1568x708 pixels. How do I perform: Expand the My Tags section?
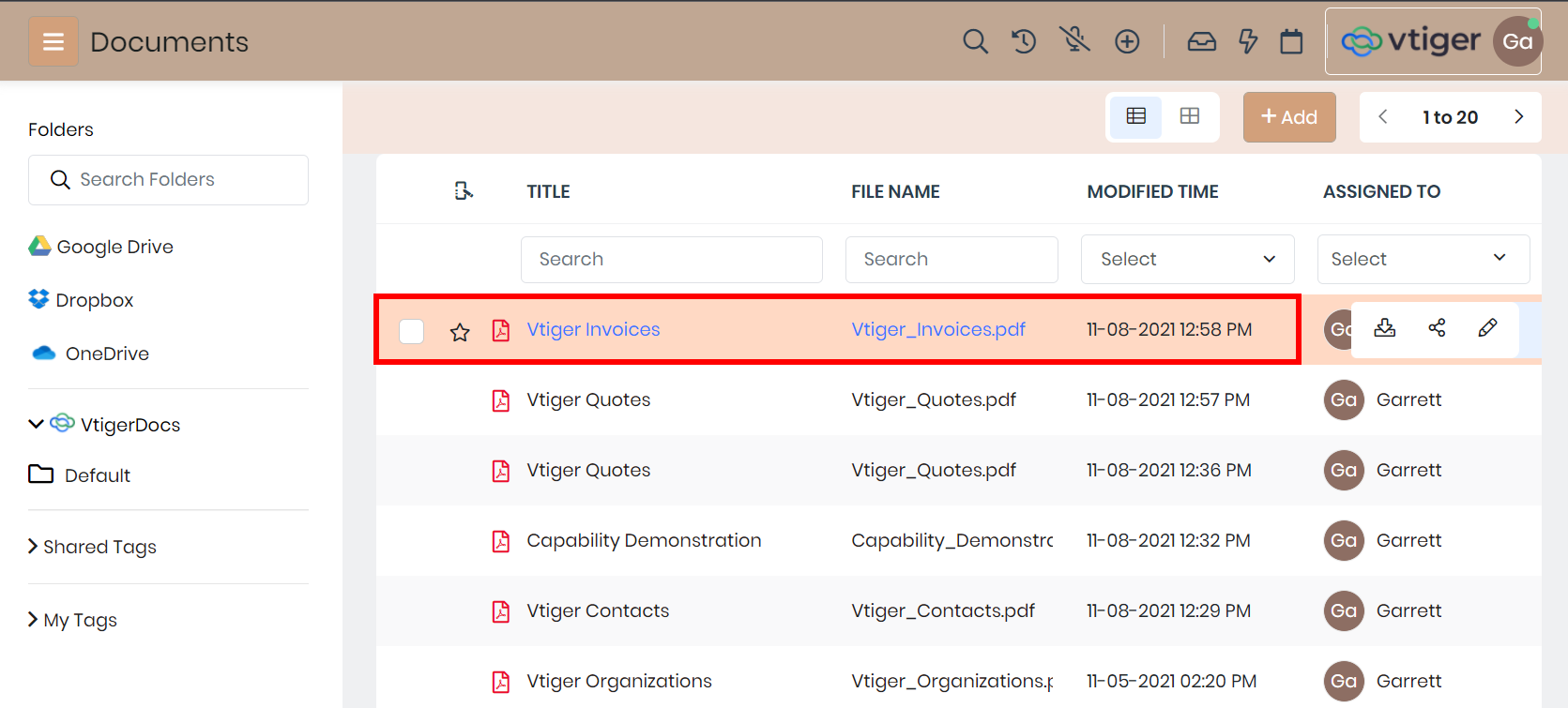tap(72, 620)
